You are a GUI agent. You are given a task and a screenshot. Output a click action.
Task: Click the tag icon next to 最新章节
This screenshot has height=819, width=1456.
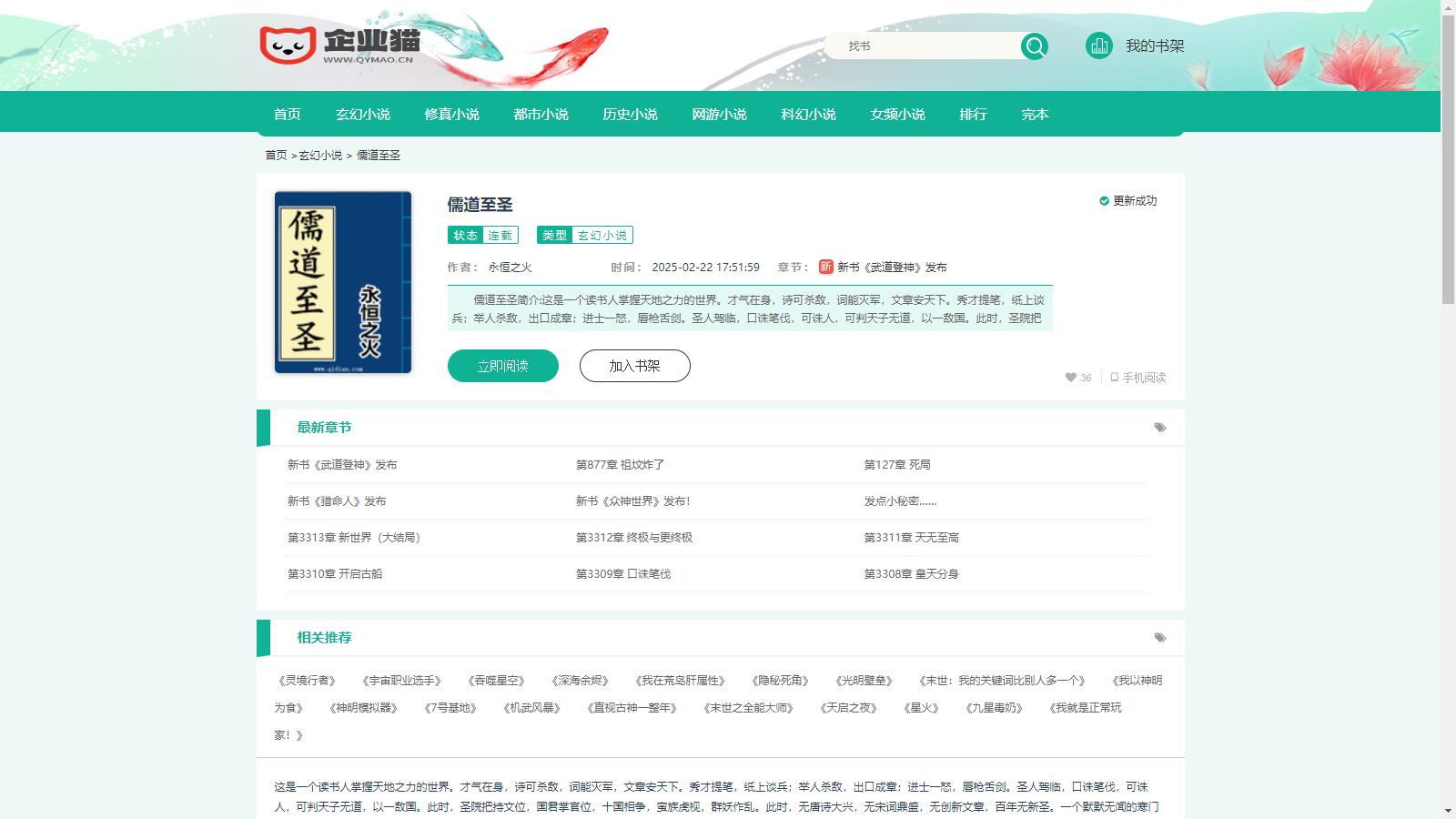1158,425
